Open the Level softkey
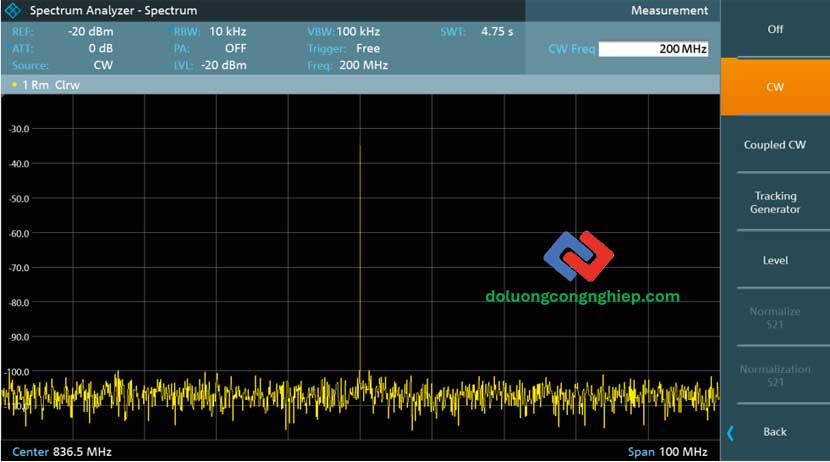 pyautogui.click(x=775, y=260)
